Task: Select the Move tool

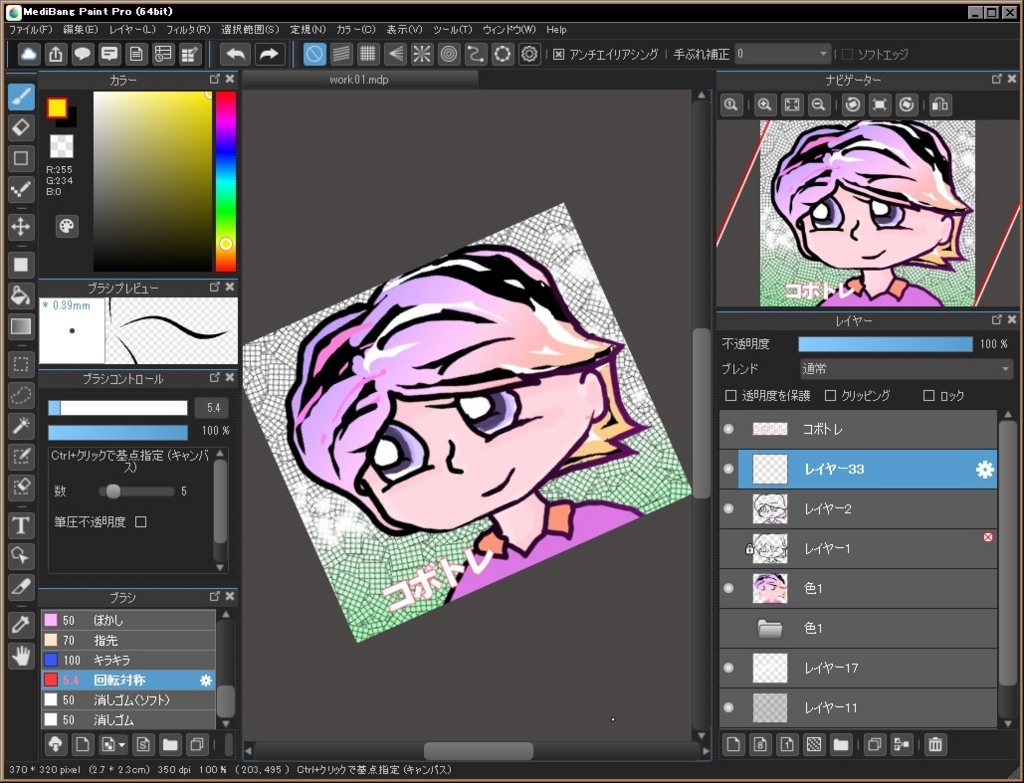Action: [21, 227]
